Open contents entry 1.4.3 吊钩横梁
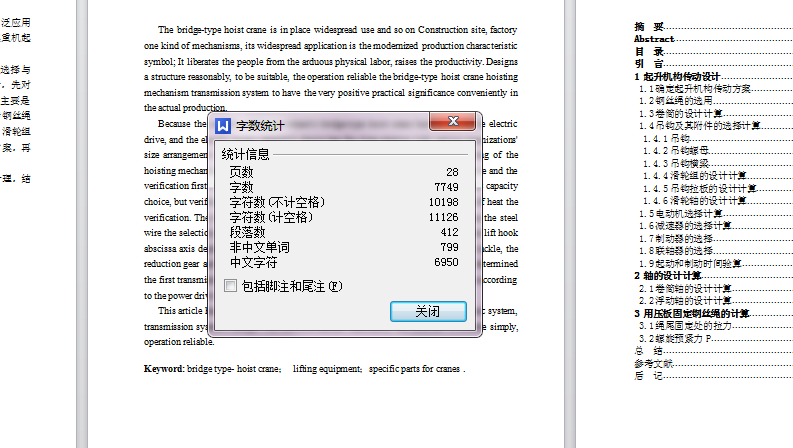 coord(718,163)
